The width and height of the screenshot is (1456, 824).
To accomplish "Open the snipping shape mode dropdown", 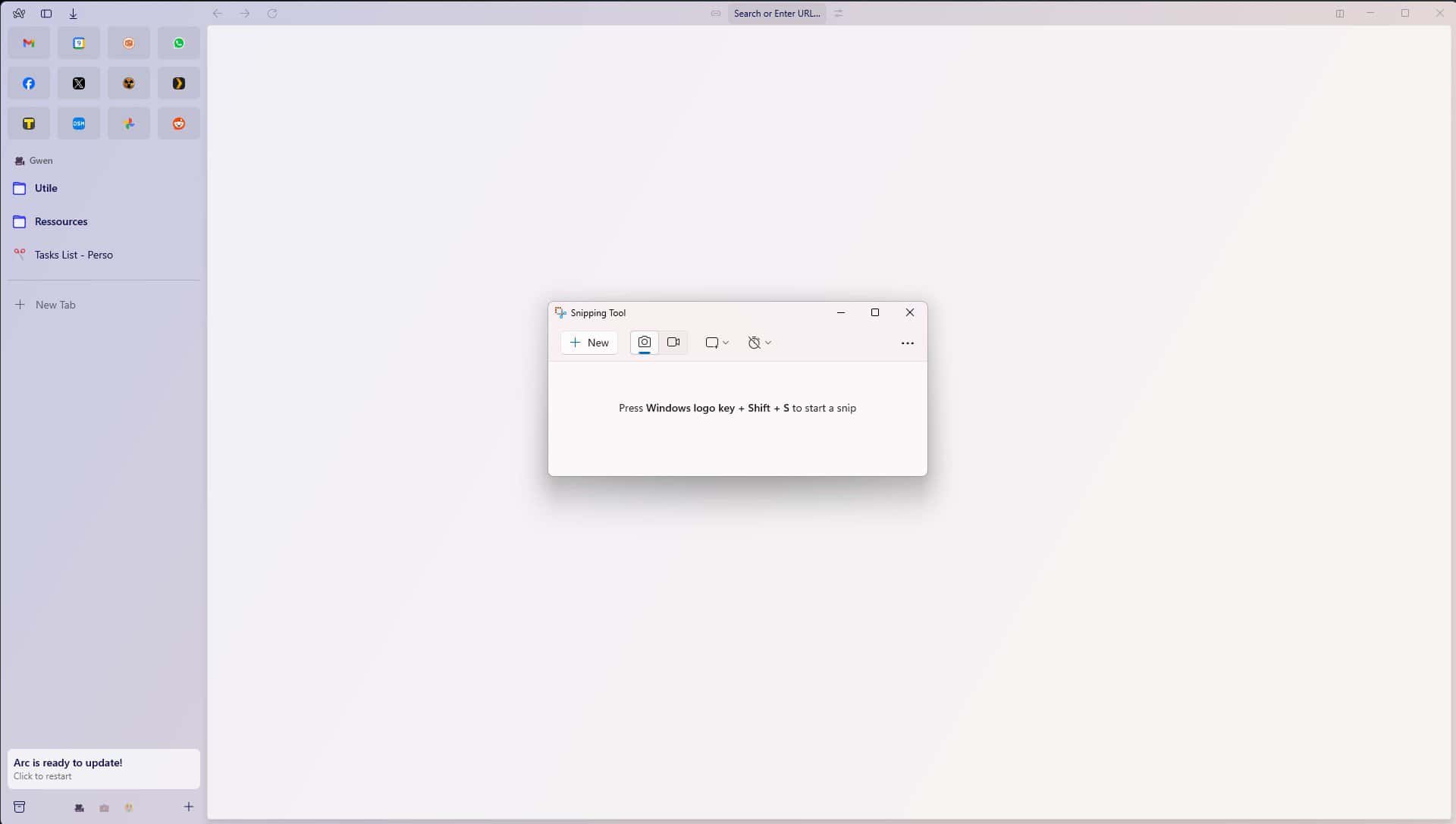I will point(717,343).
